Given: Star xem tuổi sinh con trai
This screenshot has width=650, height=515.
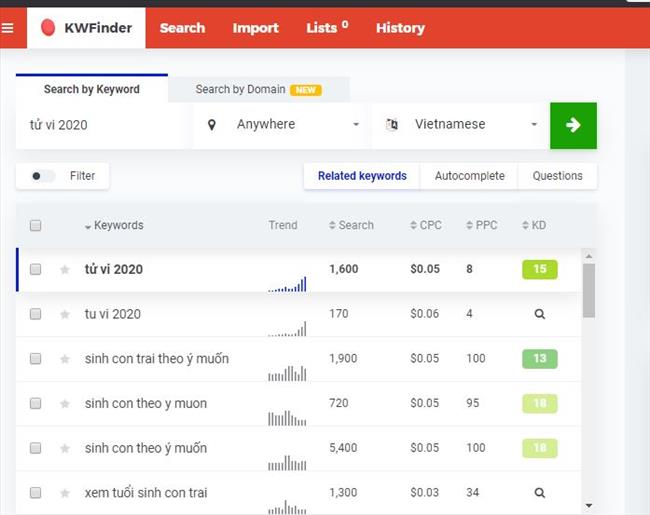Looking at the screenshot, I should coord(65,493).
